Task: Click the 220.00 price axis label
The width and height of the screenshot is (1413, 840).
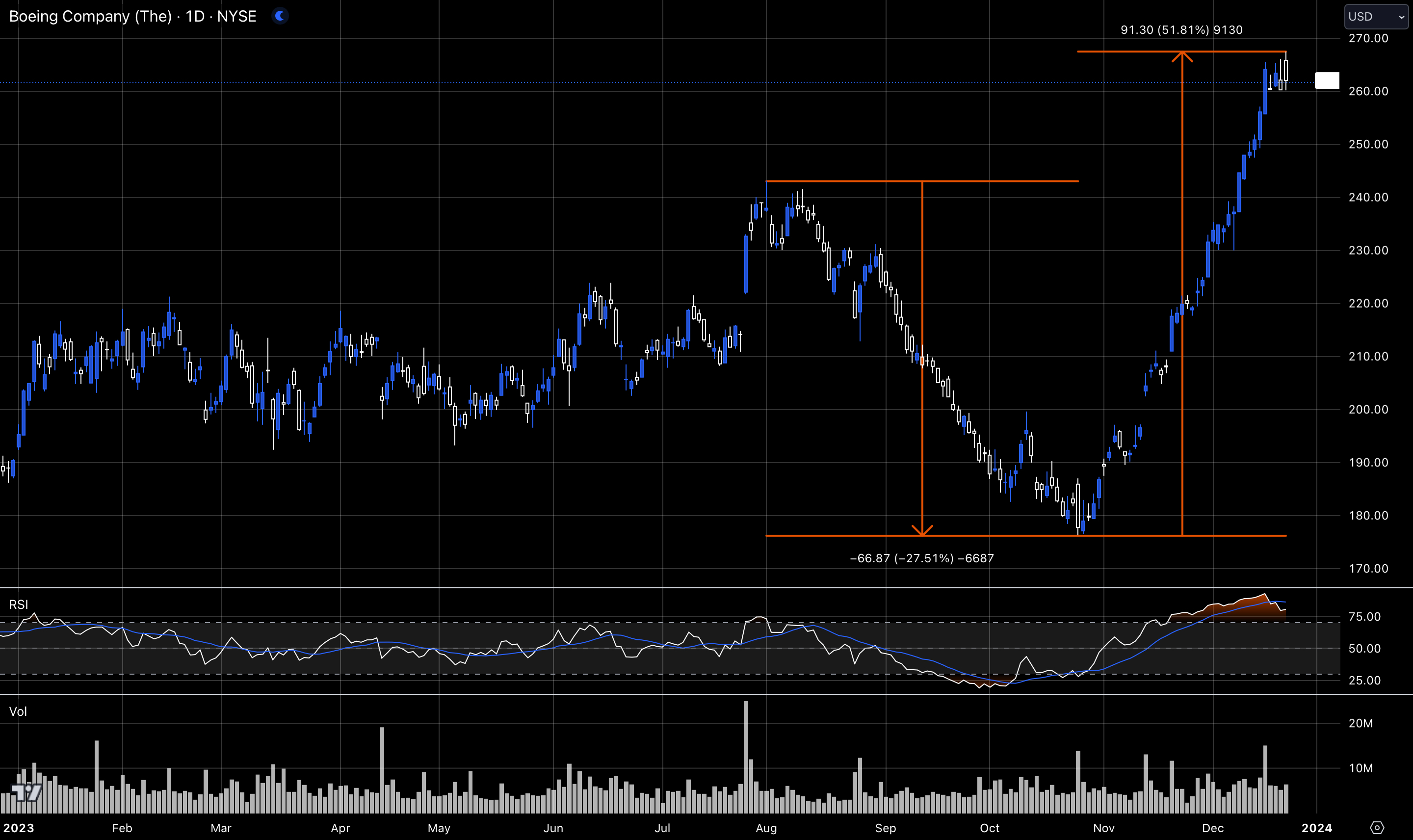Action: [1368, 303]
